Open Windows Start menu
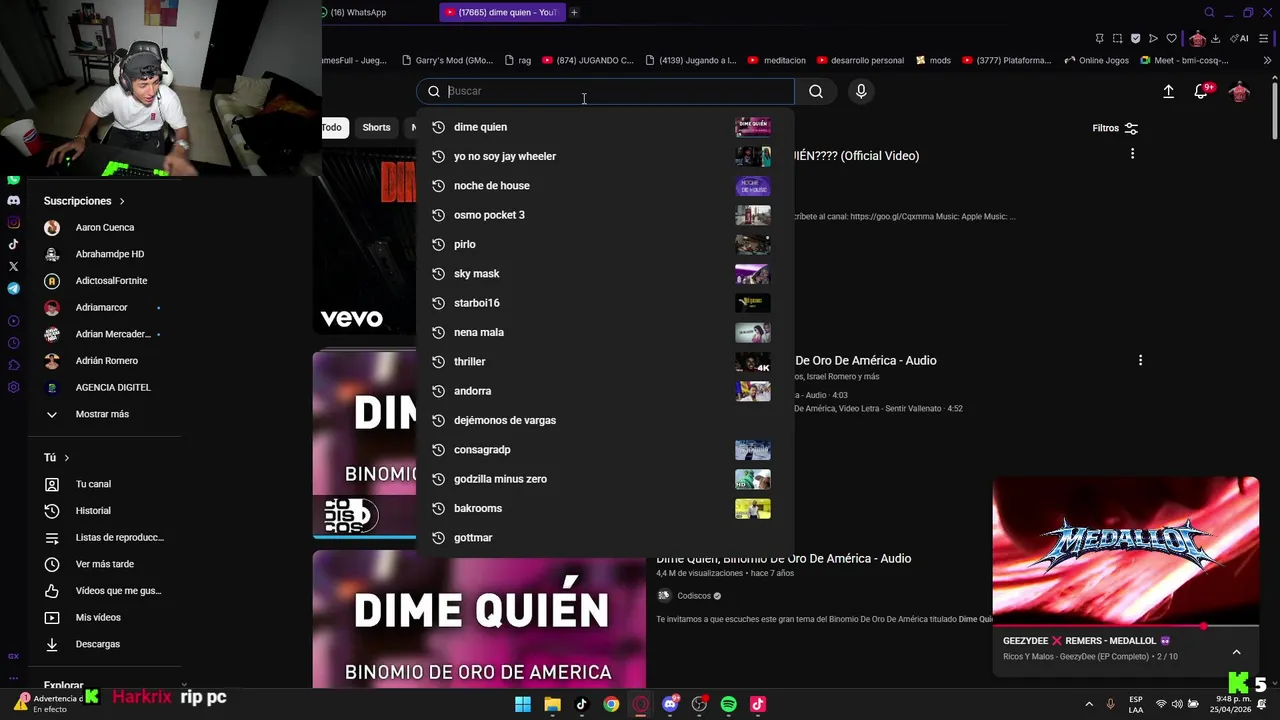 (x=523, y=704)
